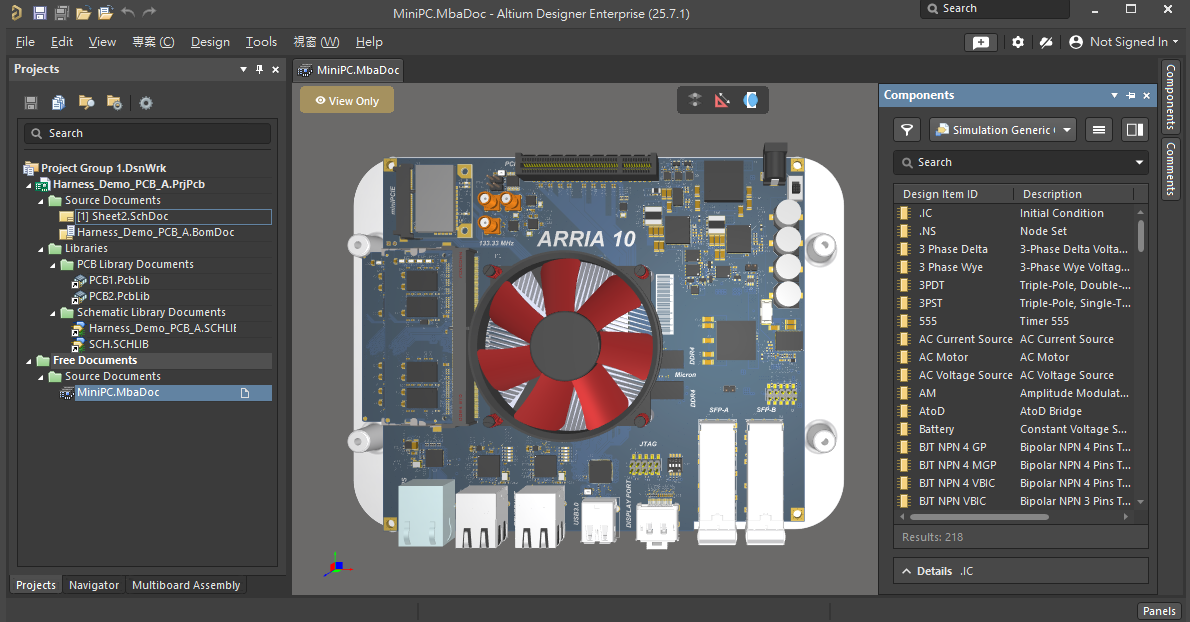Toggle the details pane layout button in Components
The width and height of the screenshot is (1190, 622).
tap(1135, 130)
